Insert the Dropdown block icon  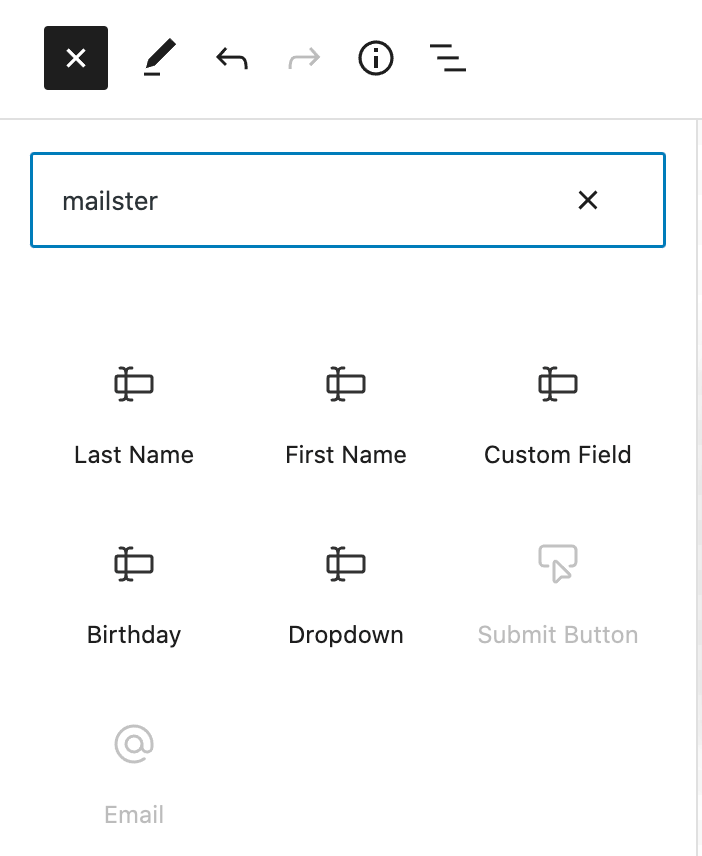point(346,565)
